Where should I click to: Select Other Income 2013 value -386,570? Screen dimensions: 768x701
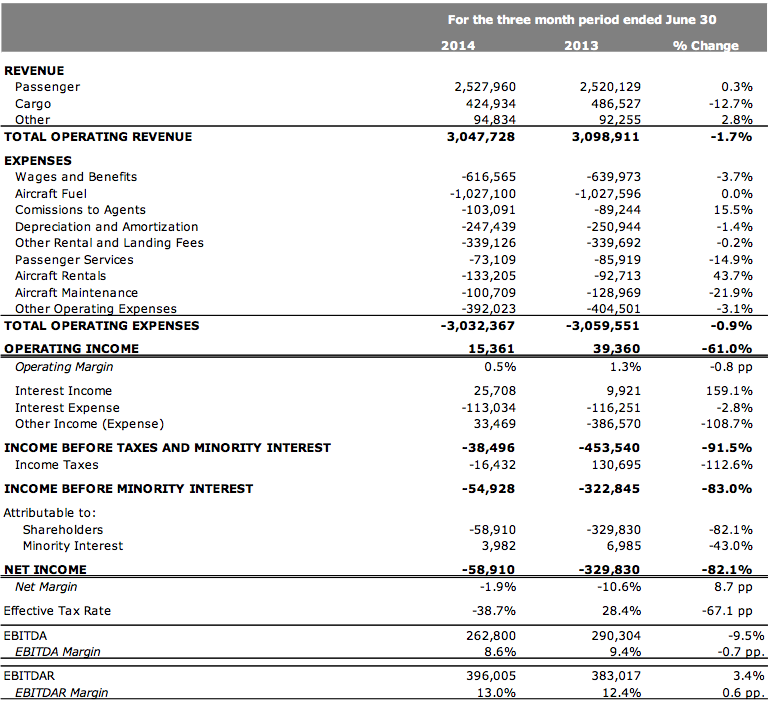[x=613, y=424]
